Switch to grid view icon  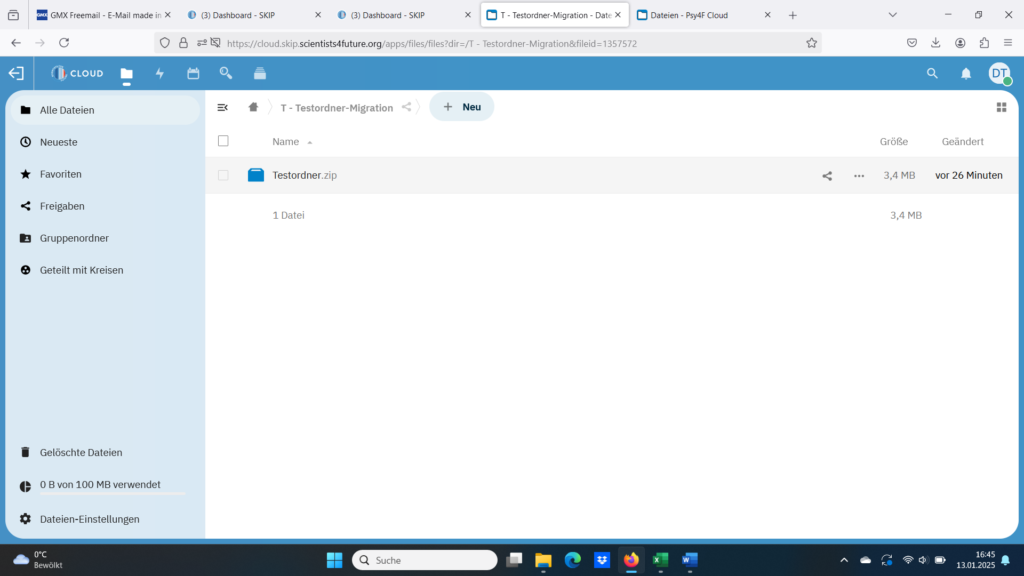click(1001, 107)
